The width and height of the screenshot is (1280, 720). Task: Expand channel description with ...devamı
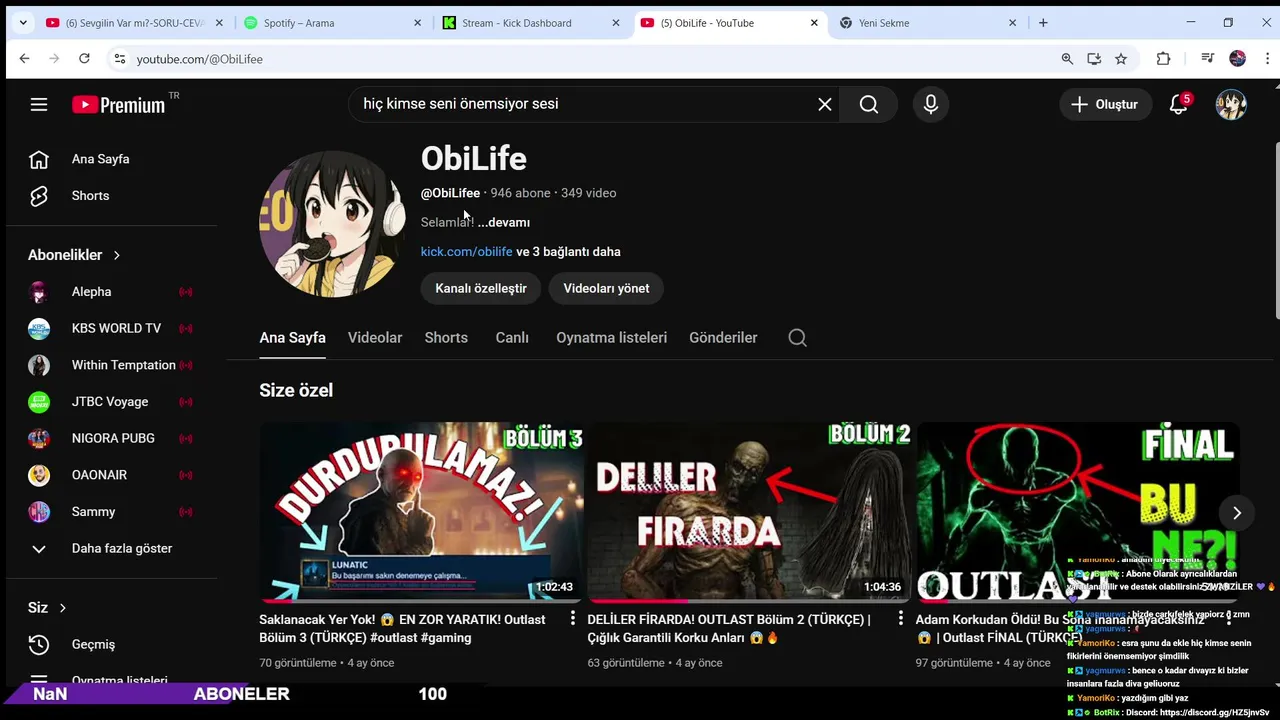pyautogui.click(x=504, y=222)
